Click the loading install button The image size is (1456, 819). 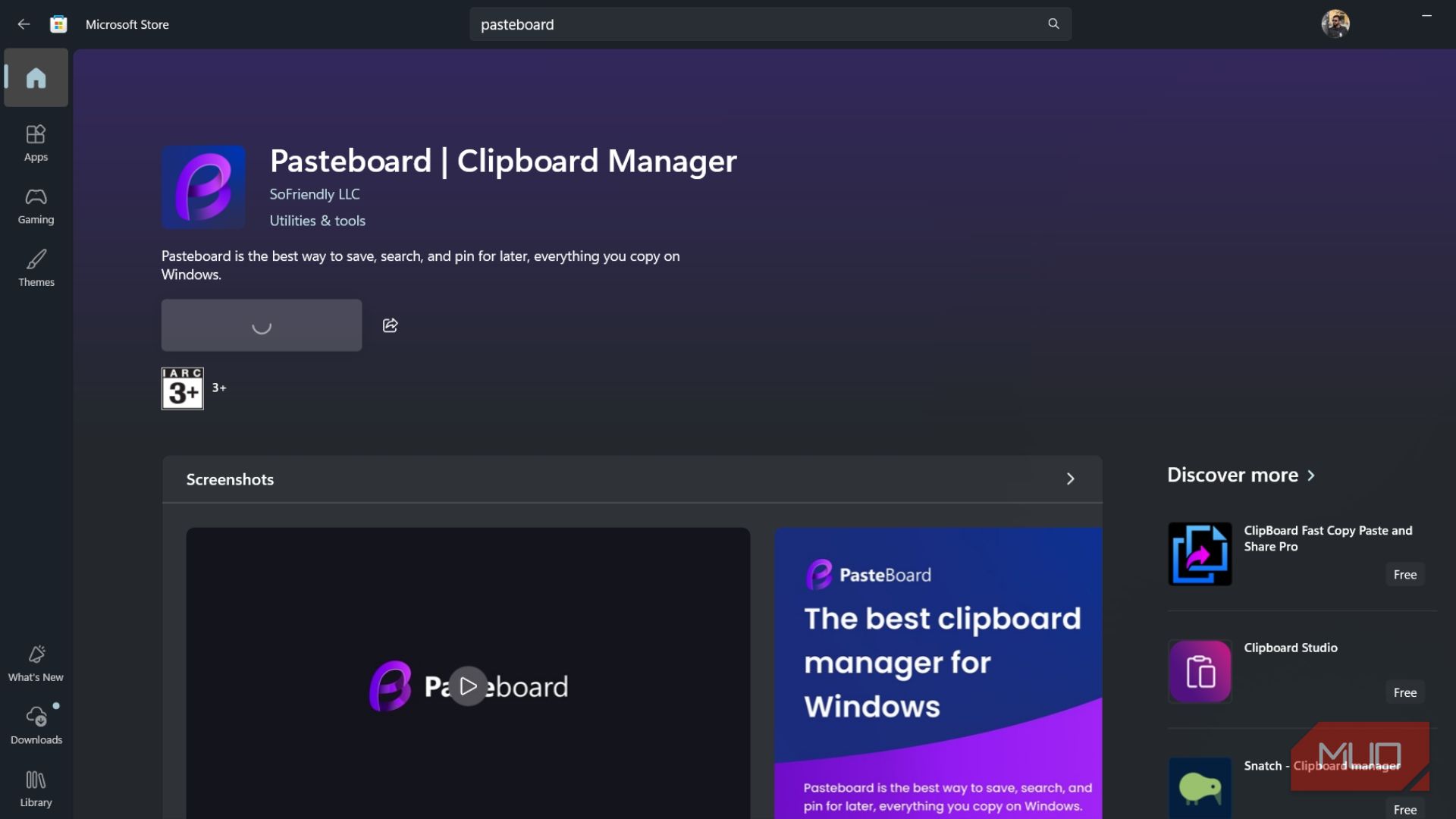(x=262, y=325)
